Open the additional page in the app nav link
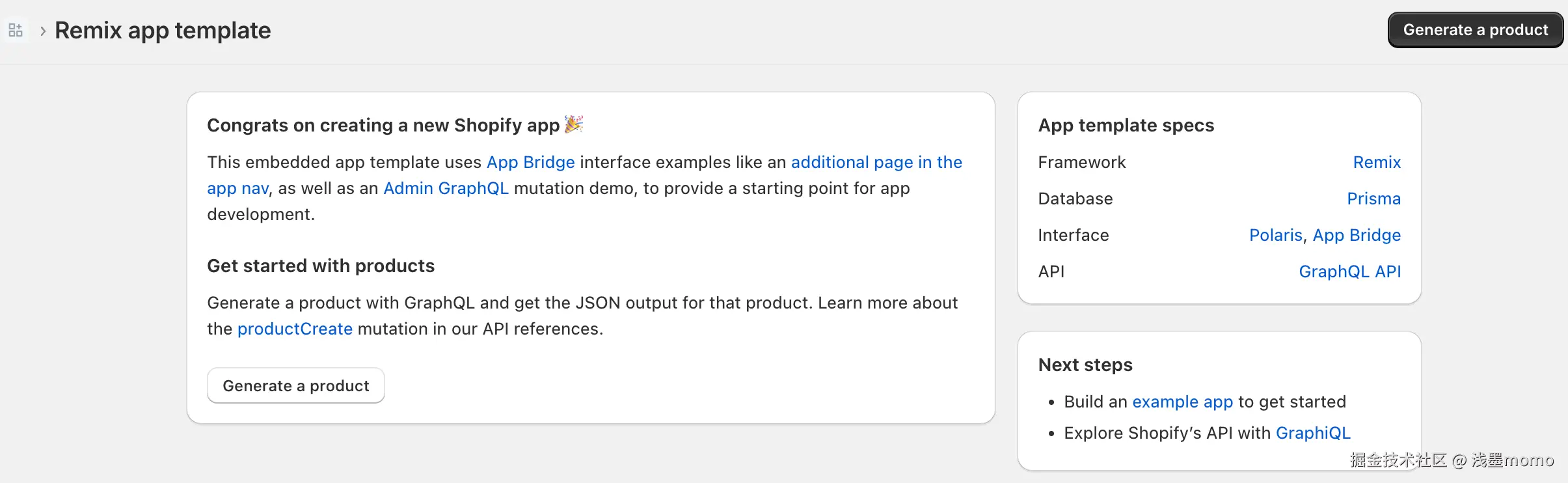Screen dimensions: 1568x483 (x=876, y=162)
